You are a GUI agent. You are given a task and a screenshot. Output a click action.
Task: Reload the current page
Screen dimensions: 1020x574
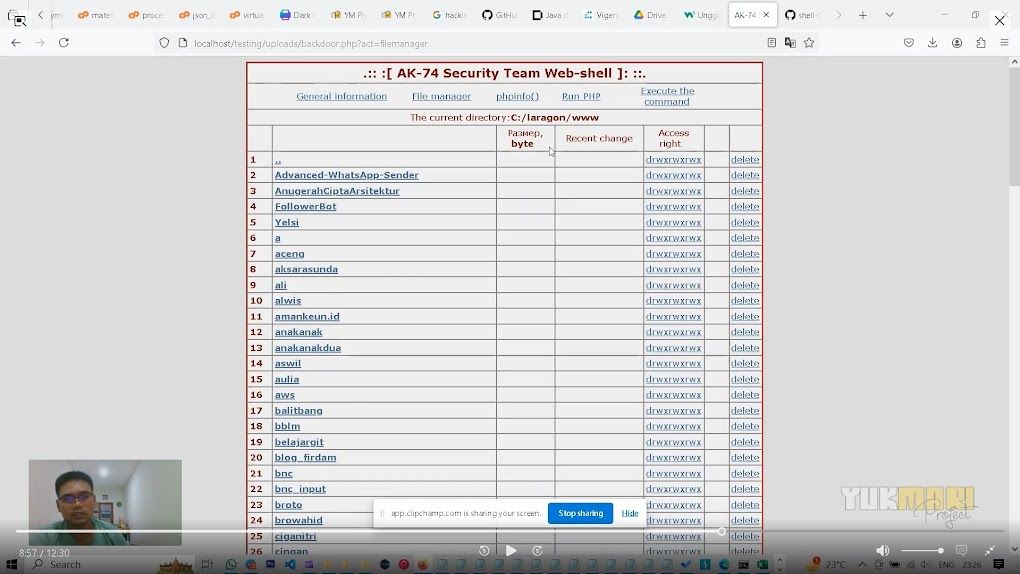tap(64, 43)
